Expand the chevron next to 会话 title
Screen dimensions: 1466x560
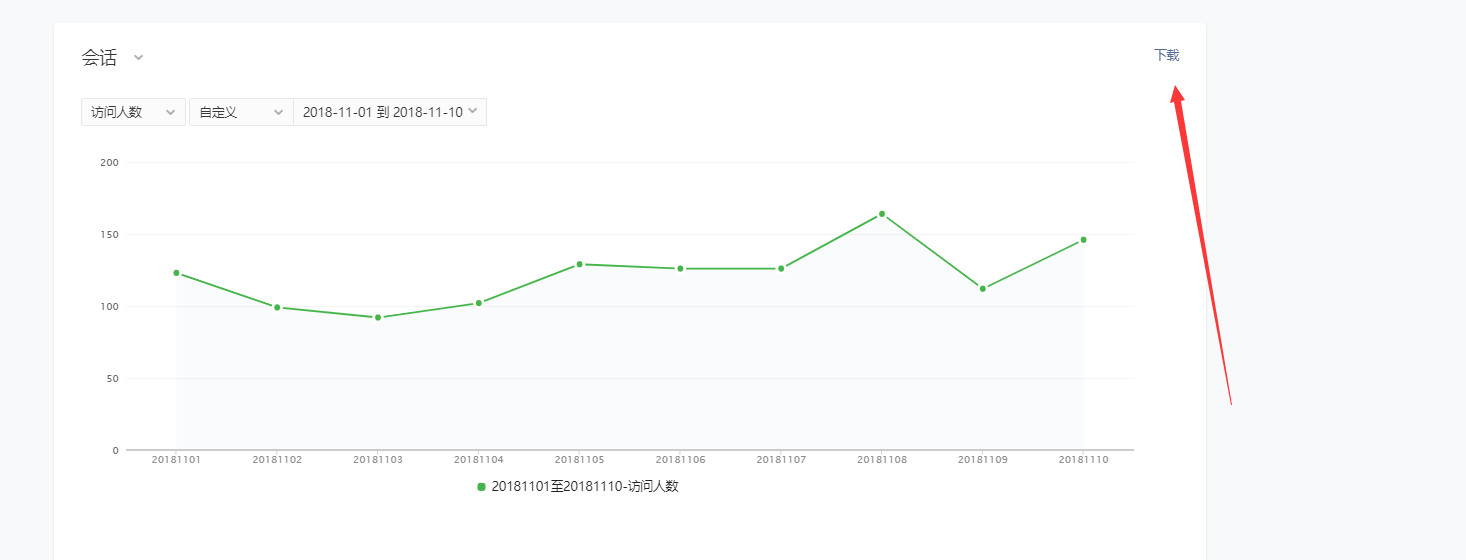click(139, 58)
